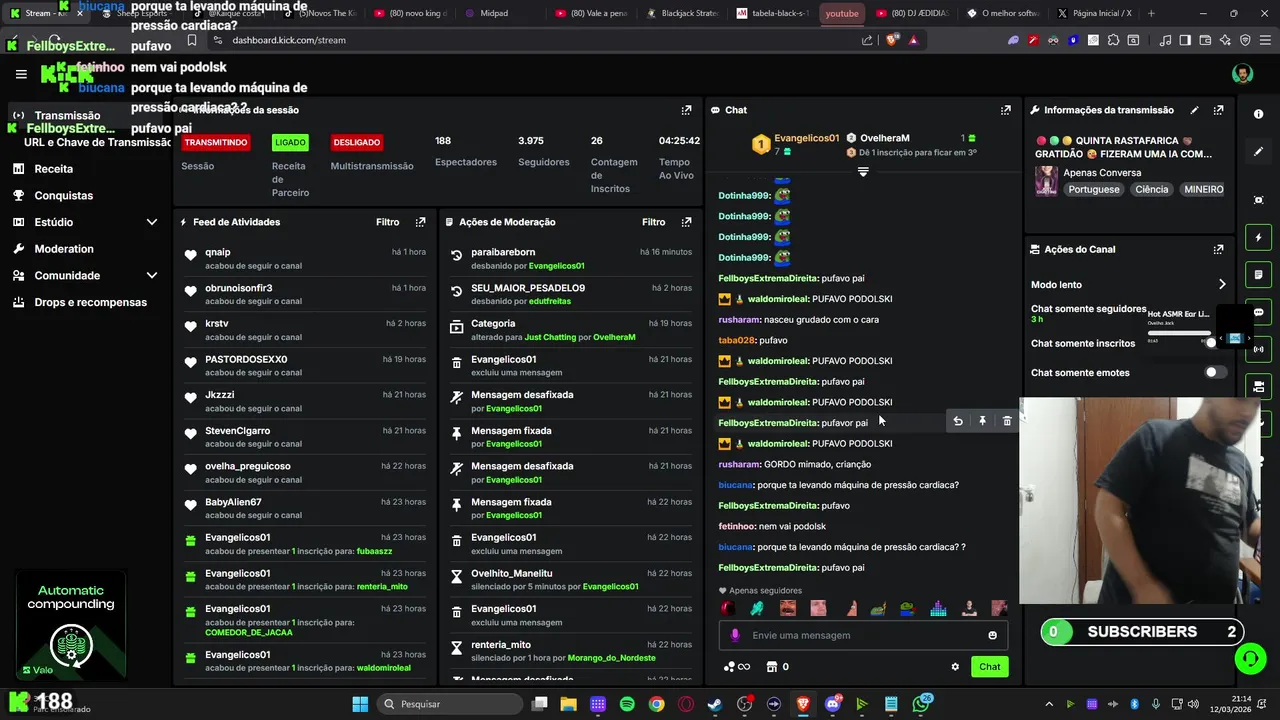
Task: Click the Brave shields icon in address bar
Action: pos(893,40)
